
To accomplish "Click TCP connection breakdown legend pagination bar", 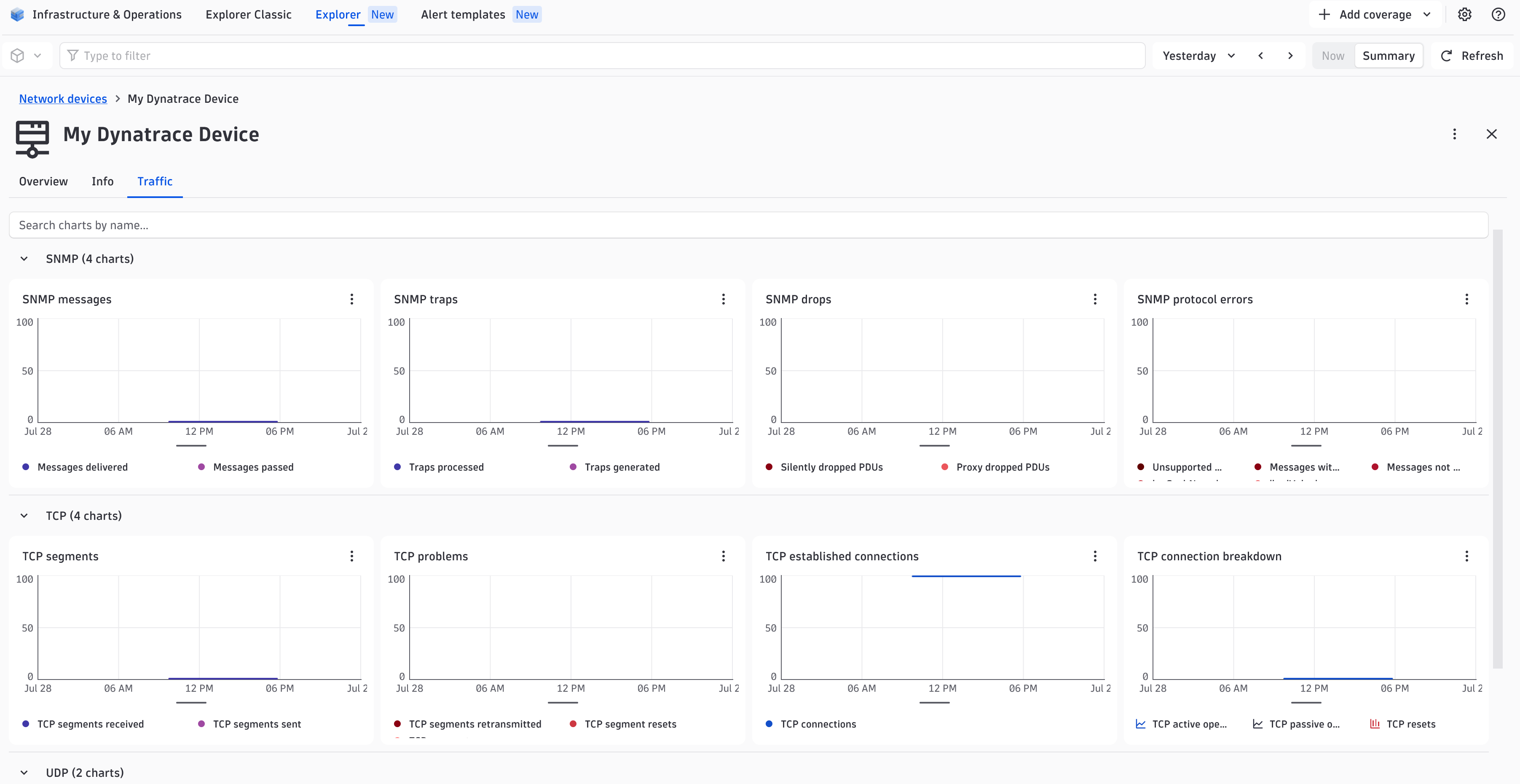I will pyautogui.click(x=1306, y=703).
